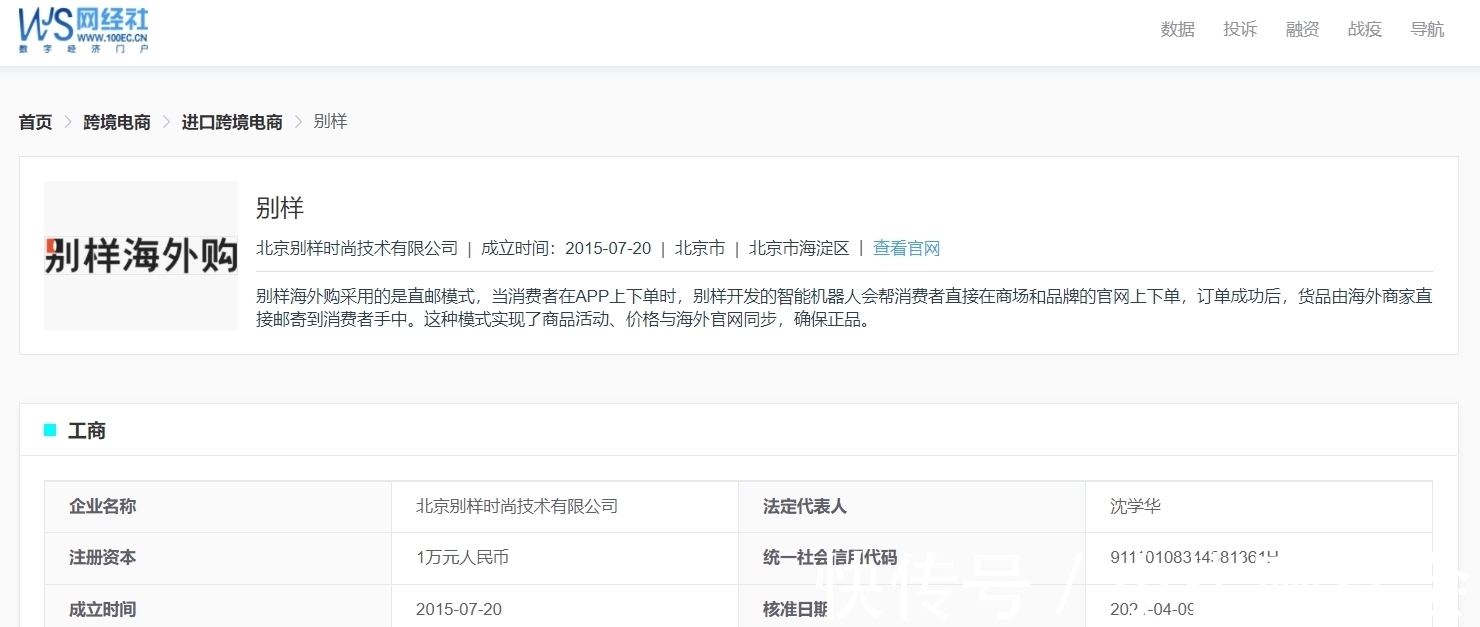Select the company name 北京别样时尚技术有限公司 in the table
The image size is (1480, 627).
click(x=517, y=506)
